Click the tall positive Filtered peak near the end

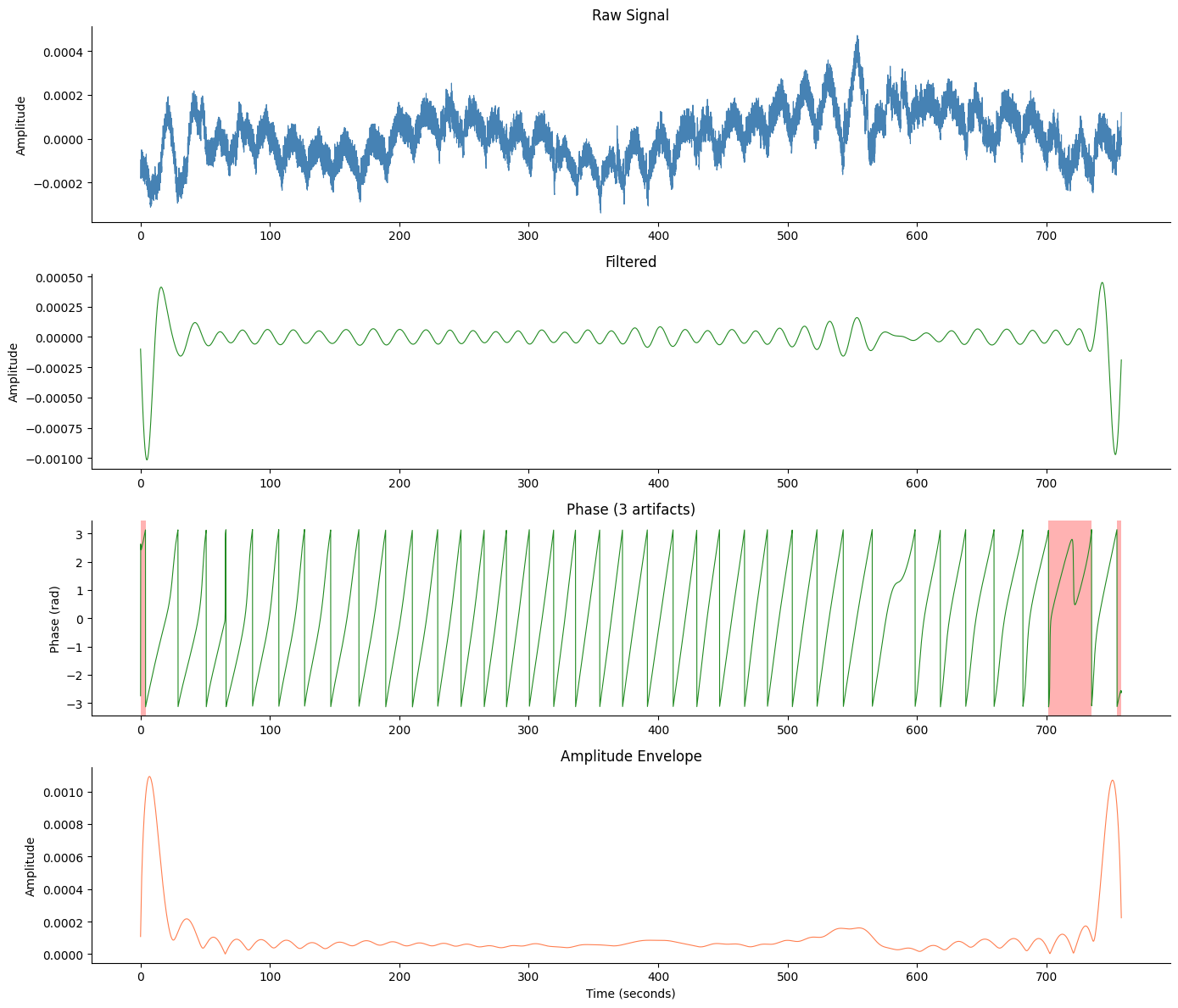1102,283
